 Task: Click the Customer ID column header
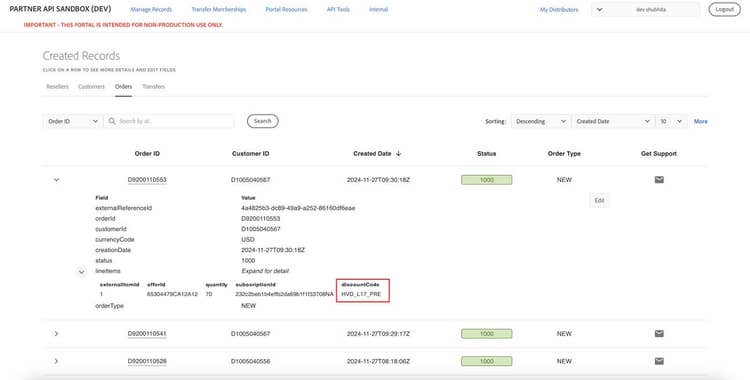click(251, 154)
